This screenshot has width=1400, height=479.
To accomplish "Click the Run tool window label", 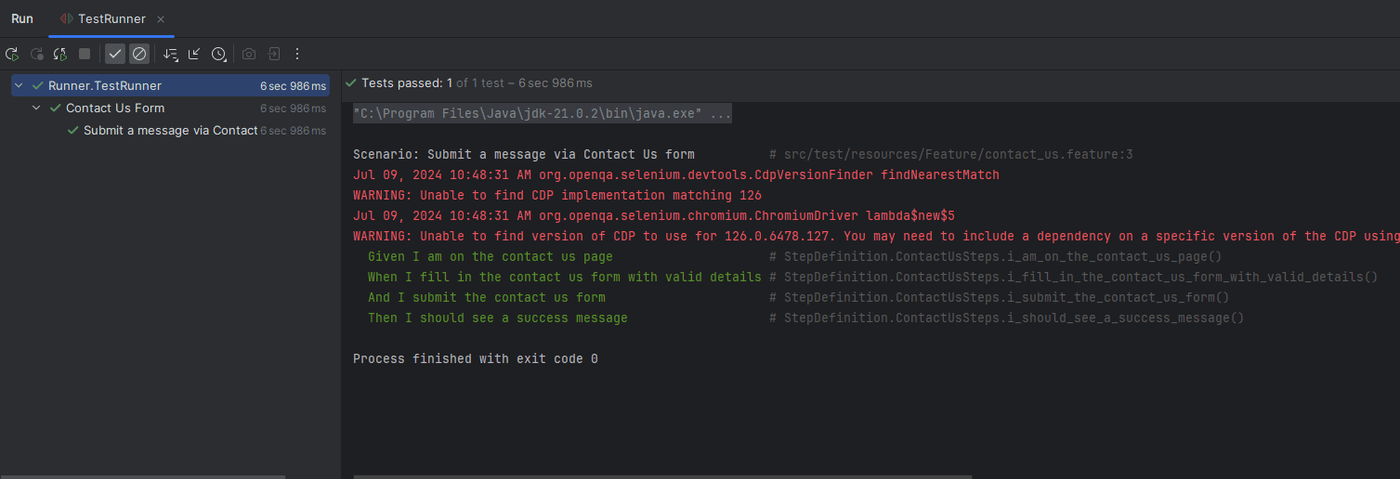I will (x=22, y=19).
